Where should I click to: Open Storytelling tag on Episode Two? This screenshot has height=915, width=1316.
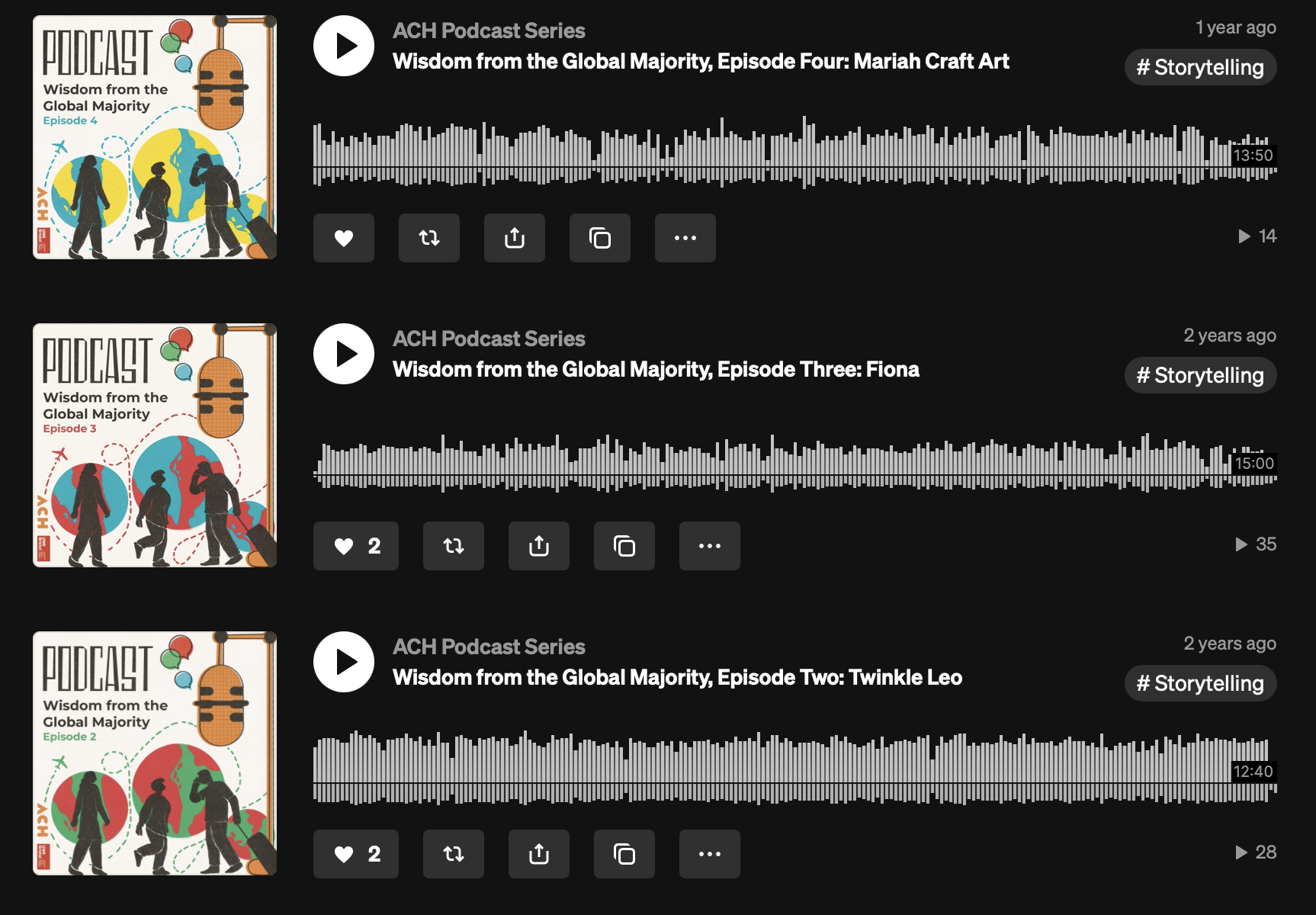tap(1201, 683)
